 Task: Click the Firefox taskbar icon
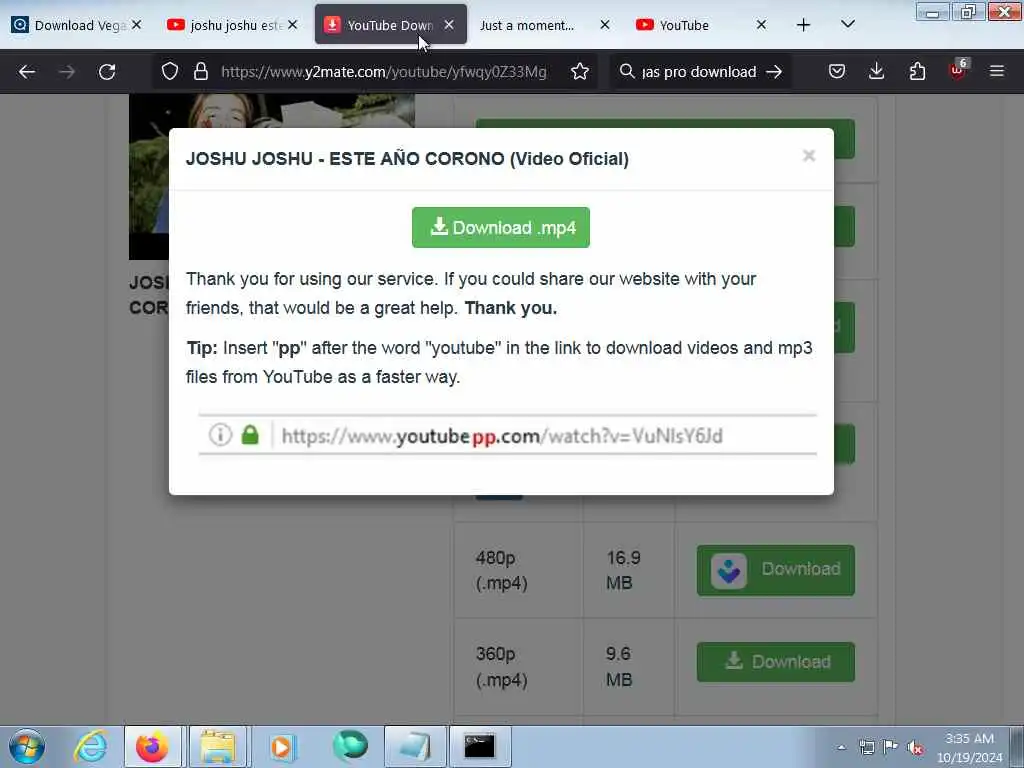[x=152, y=746]
